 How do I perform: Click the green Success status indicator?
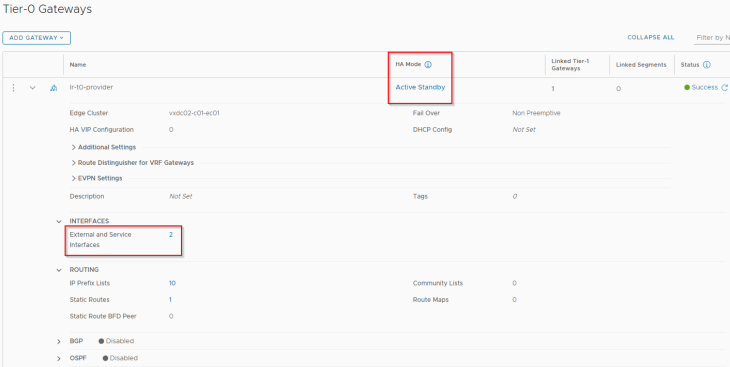pos(701,88)
